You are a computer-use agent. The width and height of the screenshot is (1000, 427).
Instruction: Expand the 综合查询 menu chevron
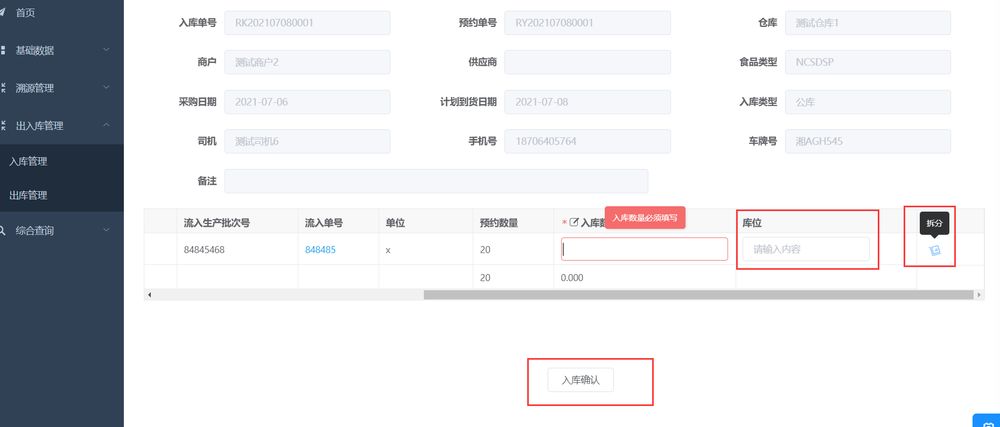(106, 230)
